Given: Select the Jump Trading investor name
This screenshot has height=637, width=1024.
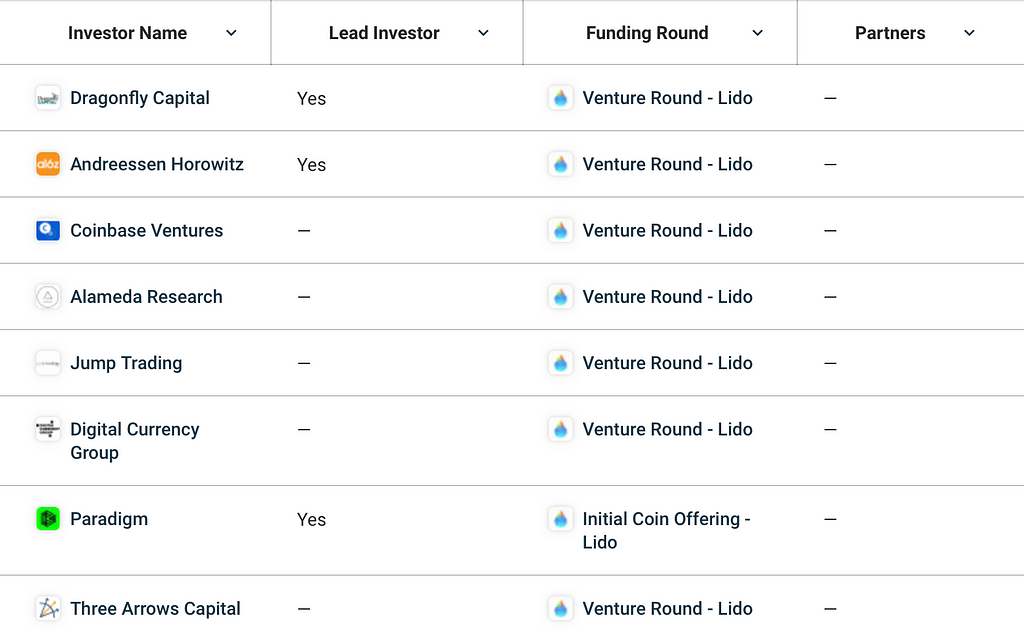Looking at the screenshot, I should coord(126,363).
